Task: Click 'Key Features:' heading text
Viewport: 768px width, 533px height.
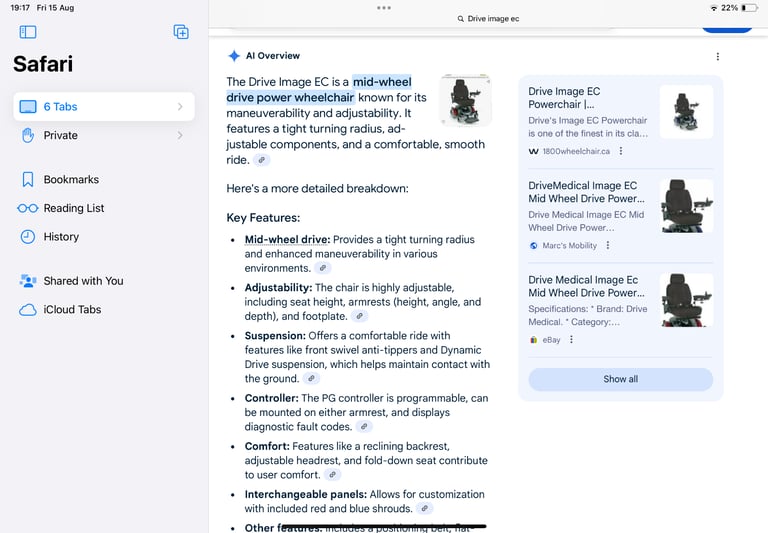Action: coord(263,218)
